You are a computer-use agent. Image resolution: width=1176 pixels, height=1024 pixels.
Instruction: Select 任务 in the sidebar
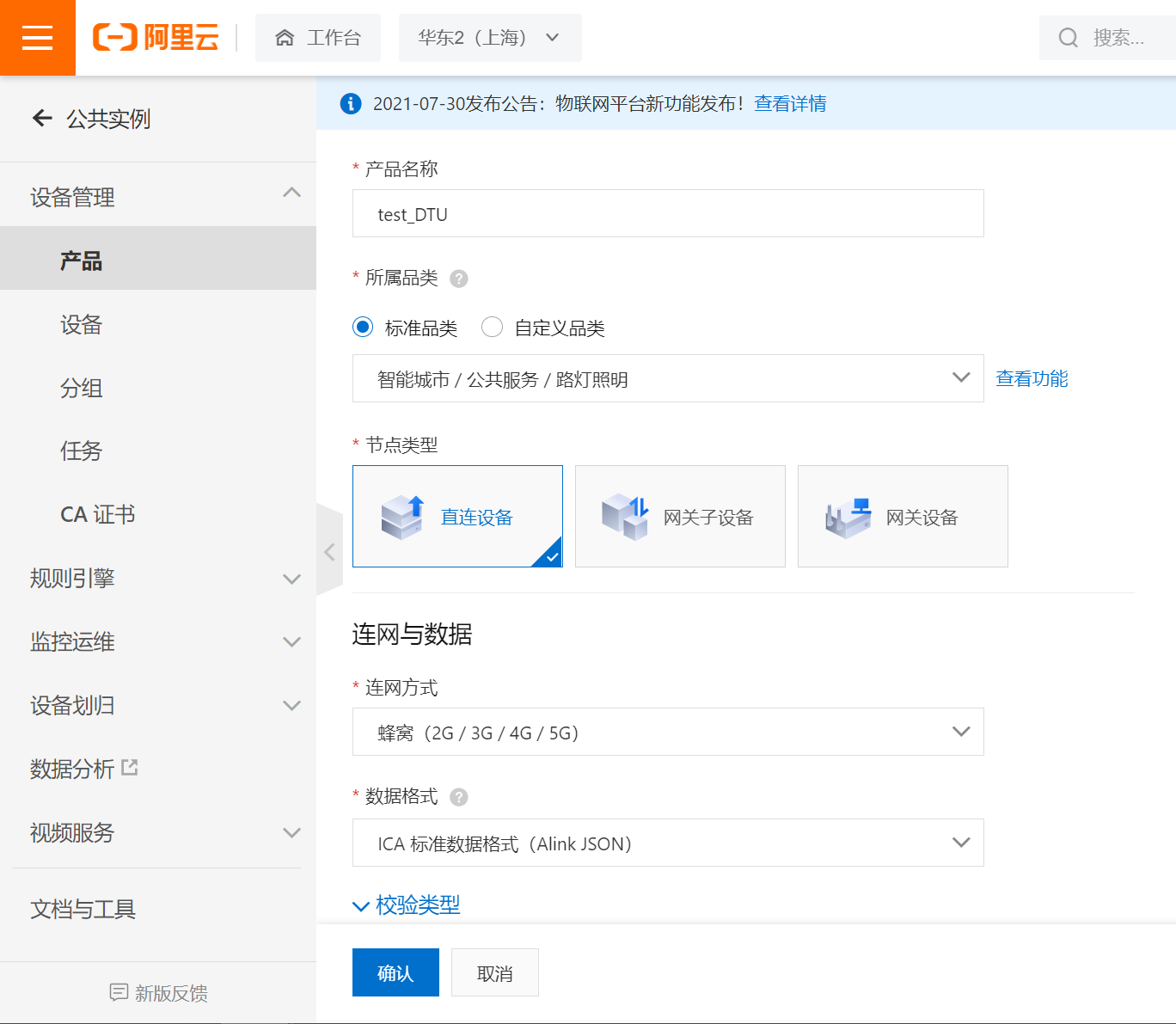click(158, 451)
